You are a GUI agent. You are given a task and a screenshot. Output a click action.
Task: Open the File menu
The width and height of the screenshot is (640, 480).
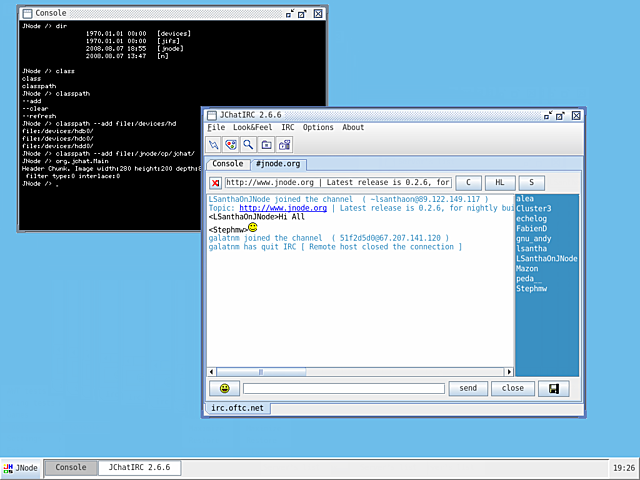point(216,127)
